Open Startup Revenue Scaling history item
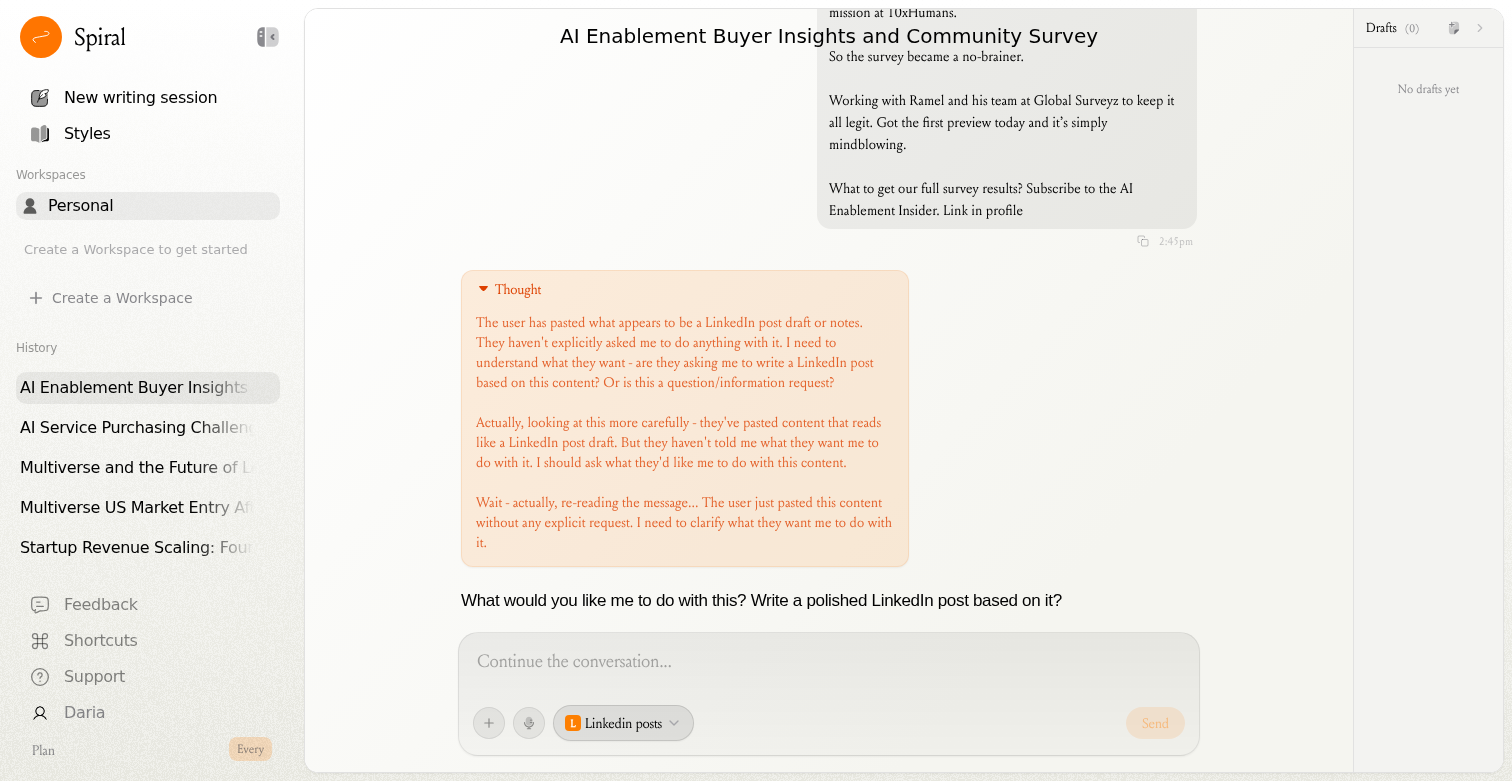The image size is (1512, 781). [x=136, y=548]
